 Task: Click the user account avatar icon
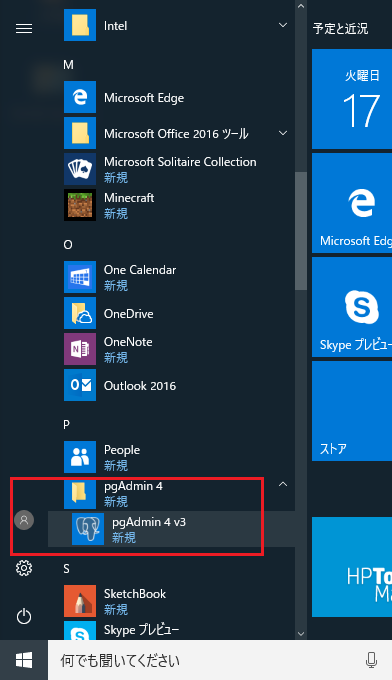[x=24, y=520]
